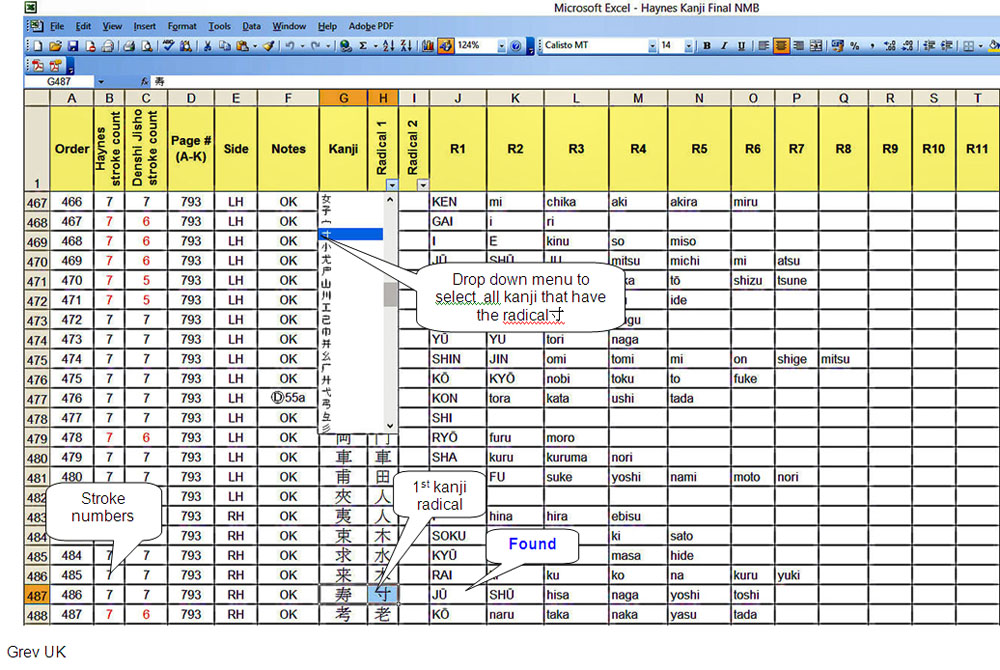The width and height of the screenshot is (1000, 670).
Task: Click the AutoSum sigma icon
Action: click(362, 46)
